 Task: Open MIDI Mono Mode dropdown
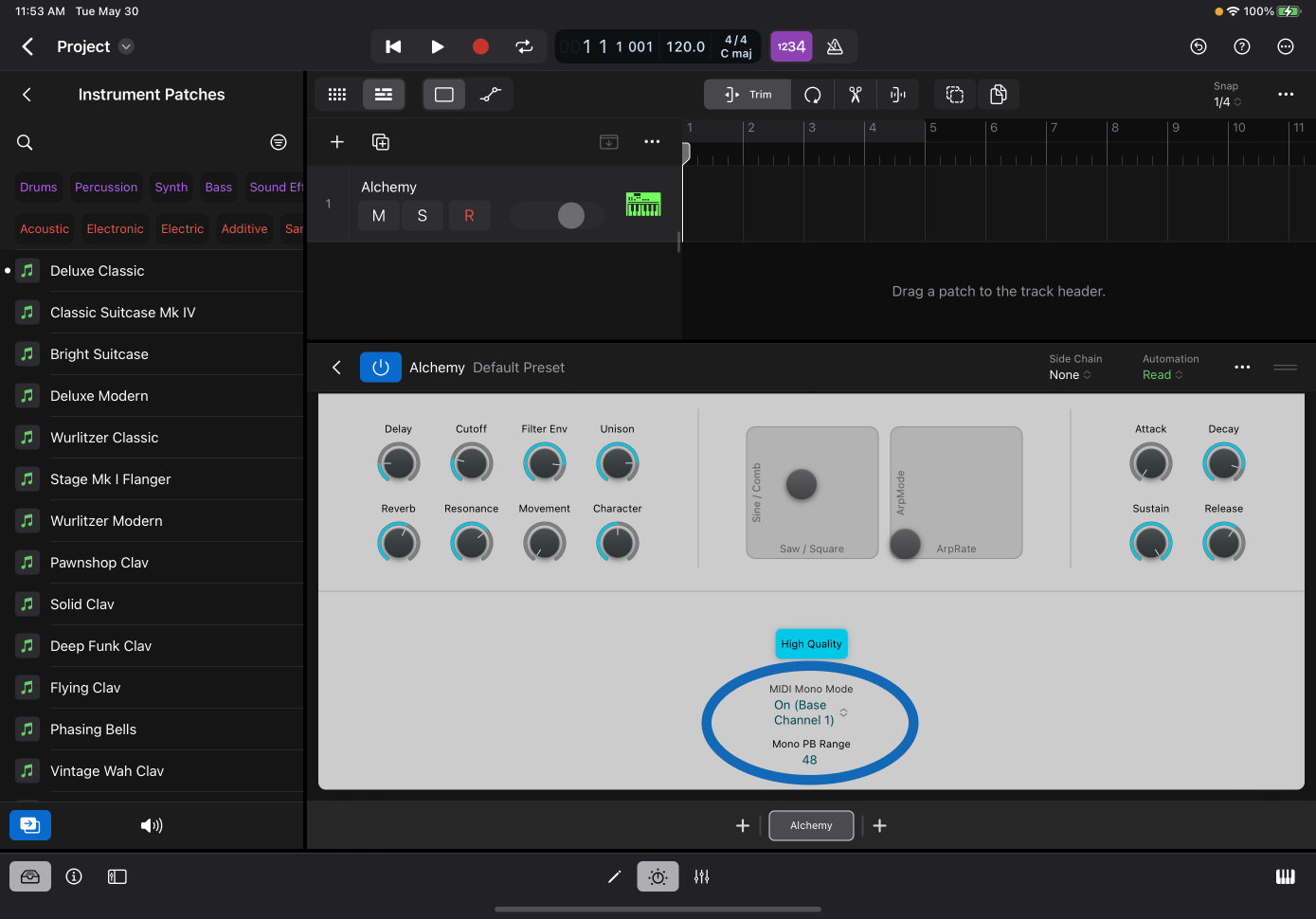[x=810, y=712]
